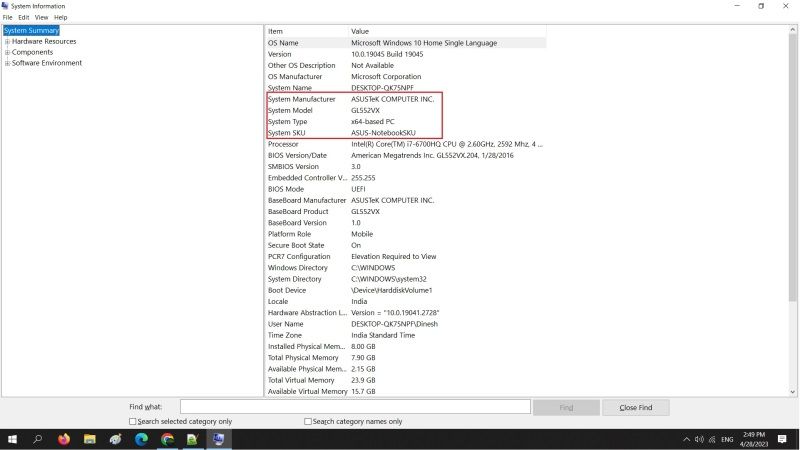The height and width of the screenshot is (450, 800).
Task: Open taskbar app left of Edge
Action: tap(116, 439)
